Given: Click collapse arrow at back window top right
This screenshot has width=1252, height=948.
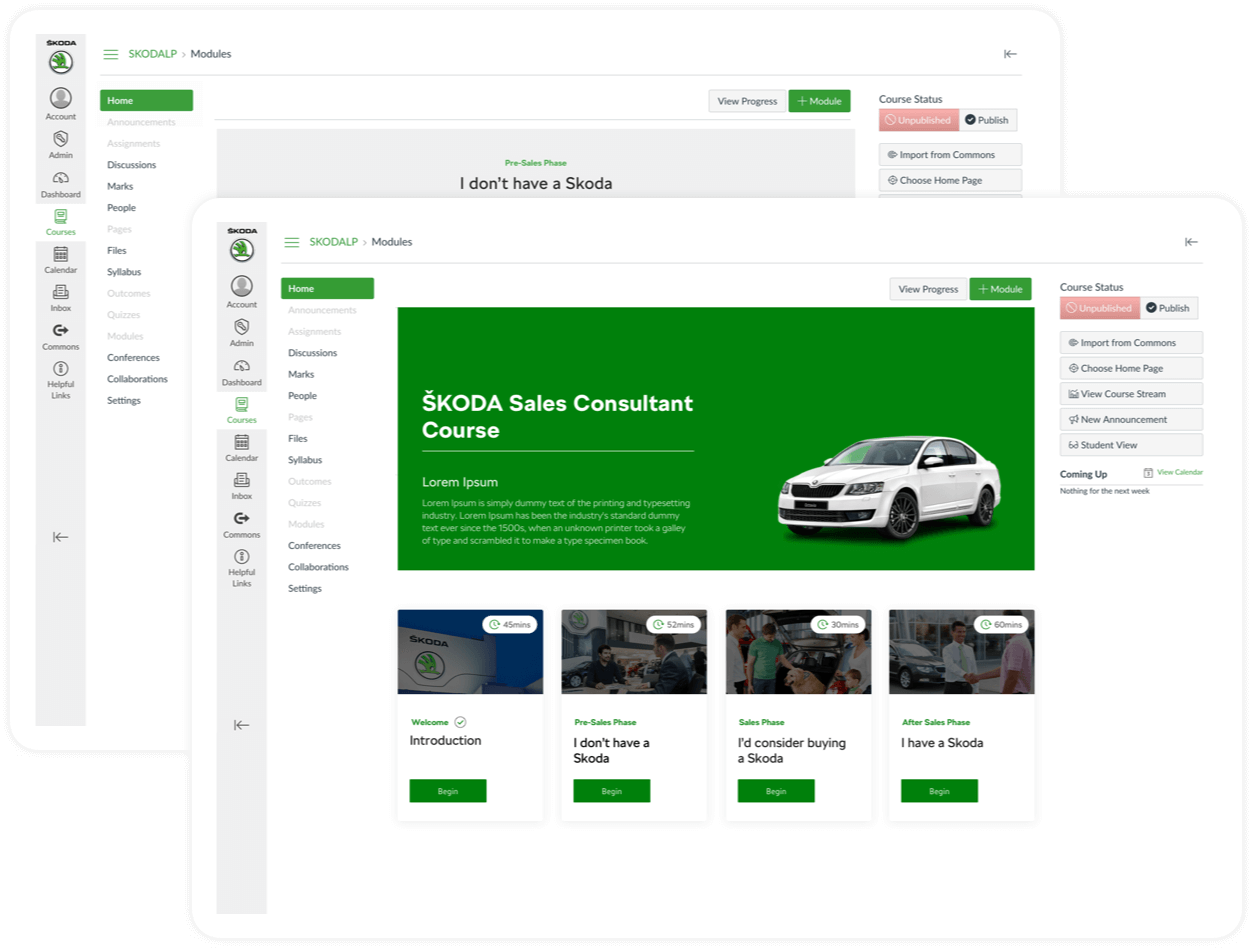Looking at the screenshot, I should 1010,54.
